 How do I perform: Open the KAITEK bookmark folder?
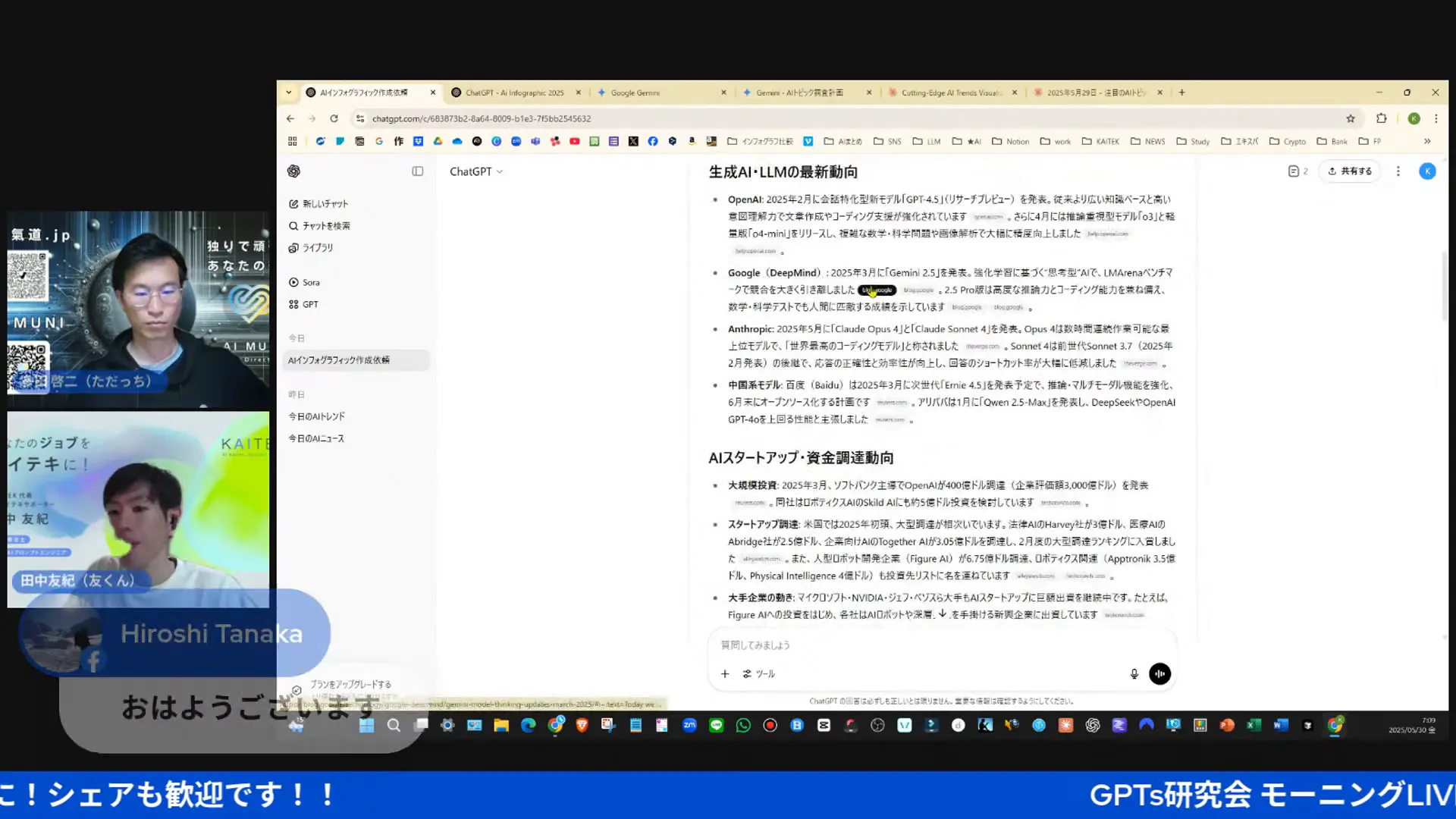1100,142
